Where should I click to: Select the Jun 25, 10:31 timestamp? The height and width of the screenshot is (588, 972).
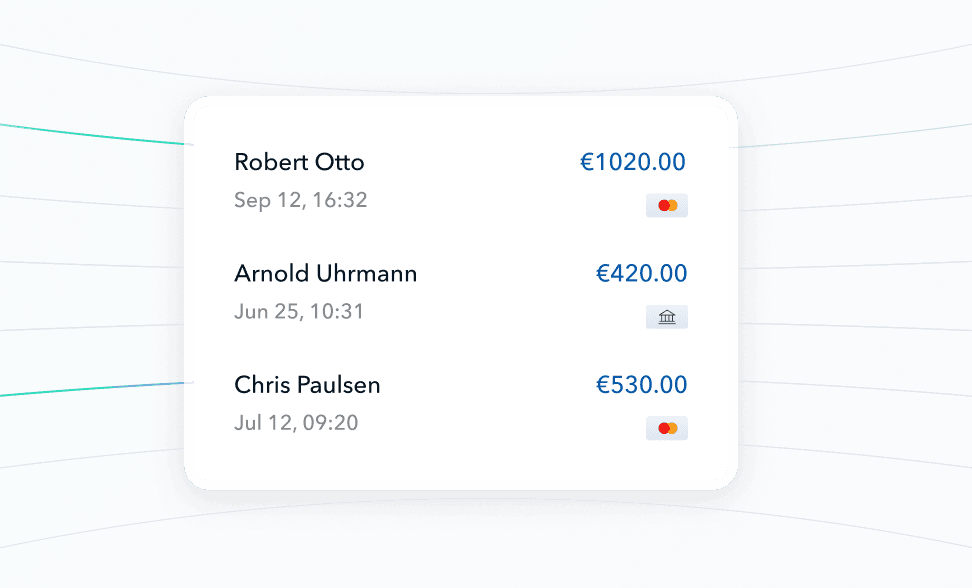299,311
